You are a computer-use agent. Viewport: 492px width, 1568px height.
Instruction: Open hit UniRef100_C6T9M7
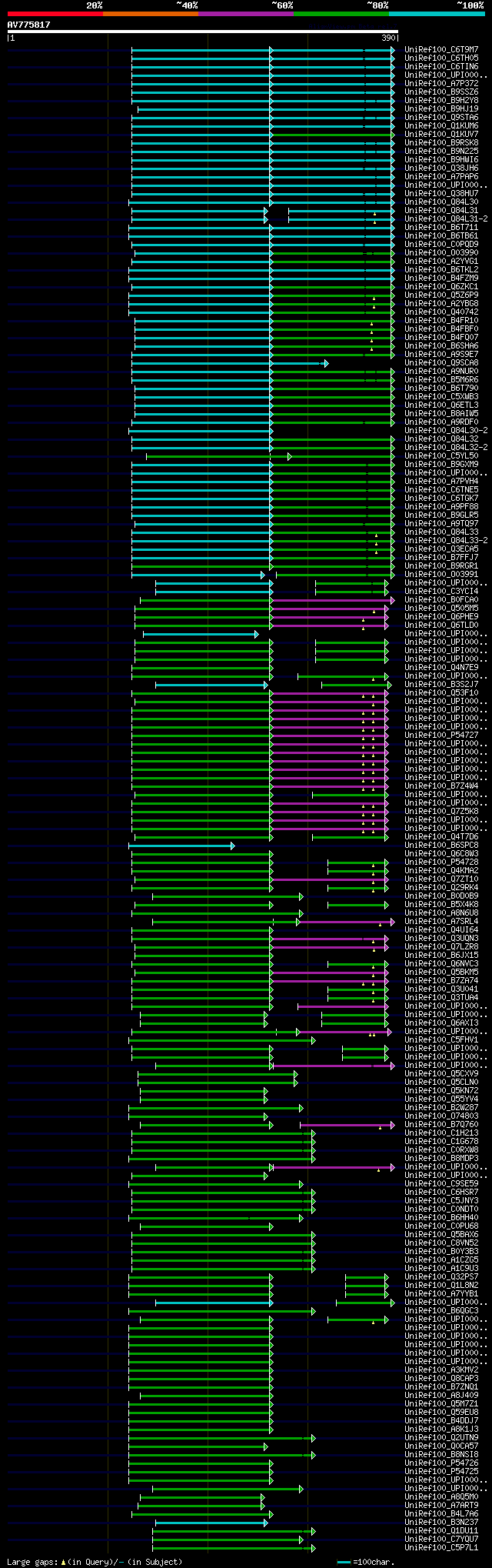[x=441, y=49]
